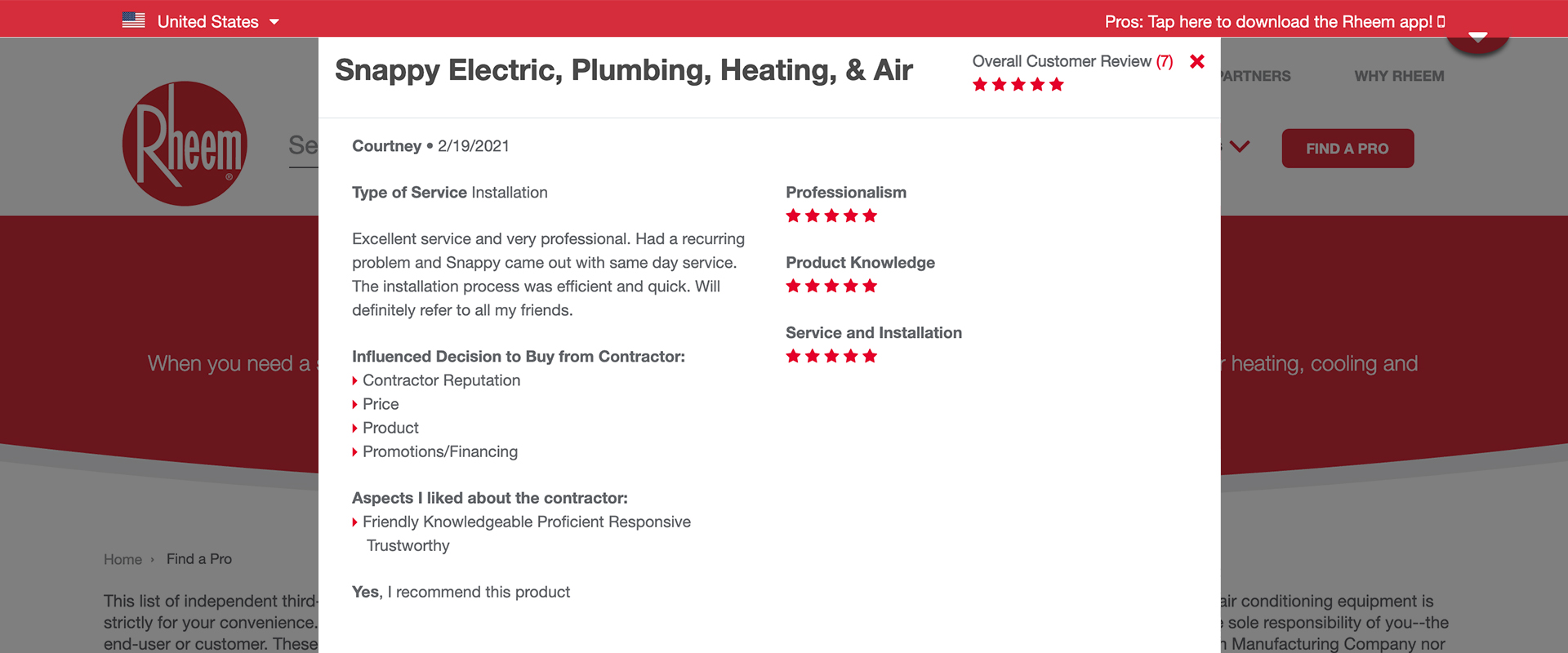Click the search field behind the popup

coord(302,147)
